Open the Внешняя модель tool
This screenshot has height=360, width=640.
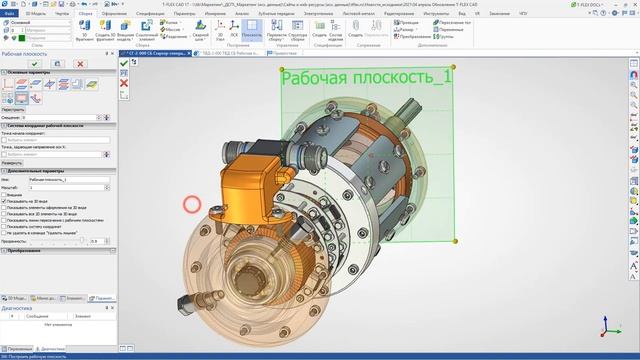click(125, 31)
